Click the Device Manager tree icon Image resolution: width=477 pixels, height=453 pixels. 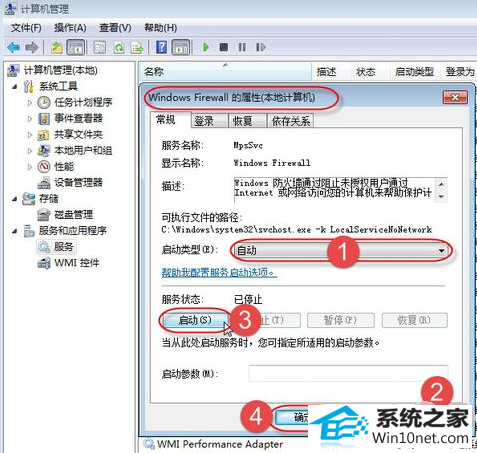click(44, 183)
